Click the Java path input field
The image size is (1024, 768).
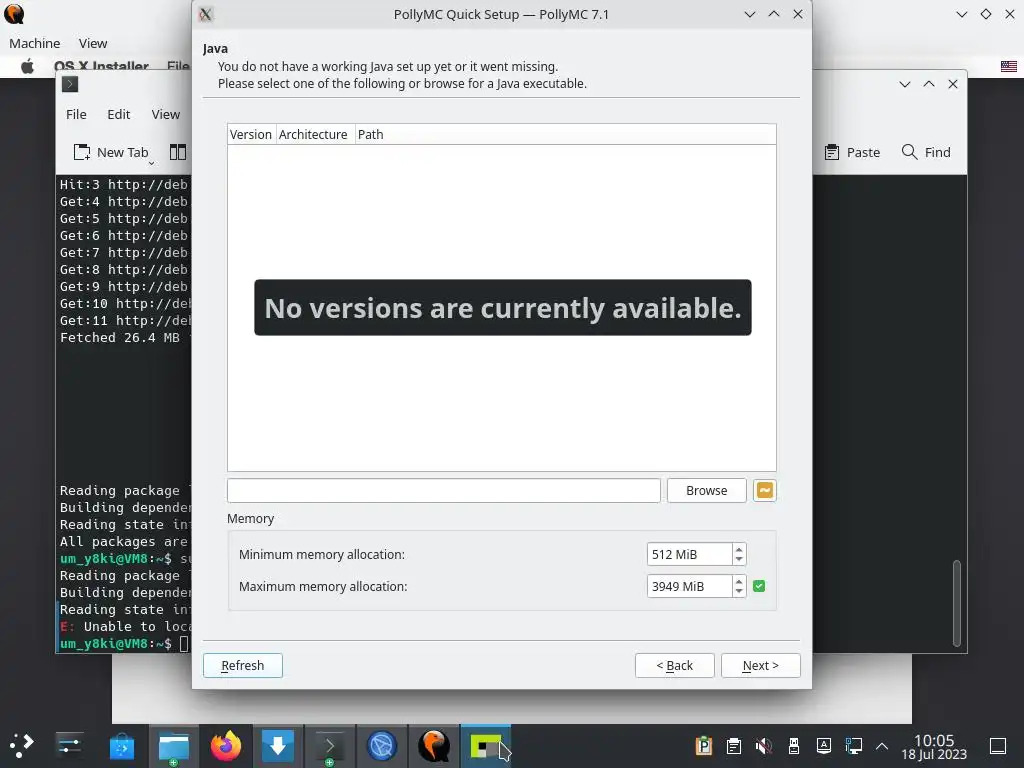443,490
